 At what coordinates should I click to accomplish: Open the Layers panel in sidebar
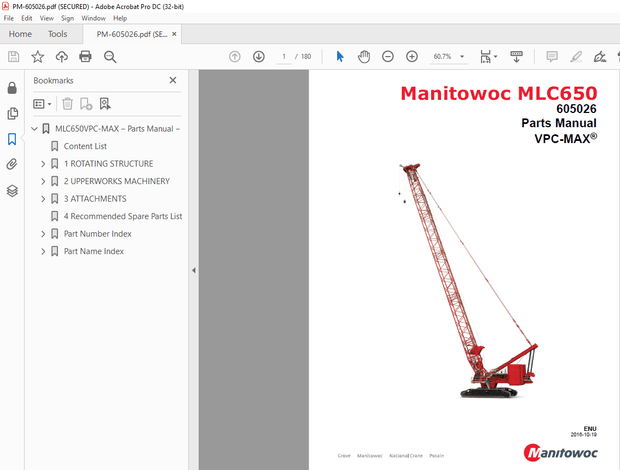coord(12,191)
